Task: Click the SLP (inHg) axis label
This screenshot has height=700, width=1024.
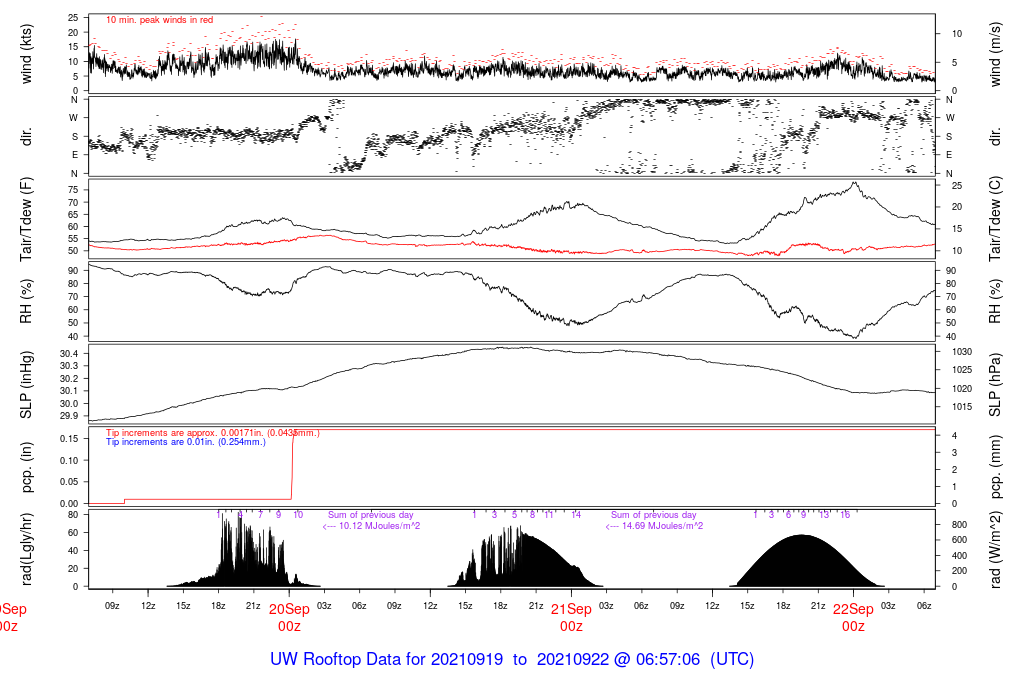Action: (x=26, y=385)
